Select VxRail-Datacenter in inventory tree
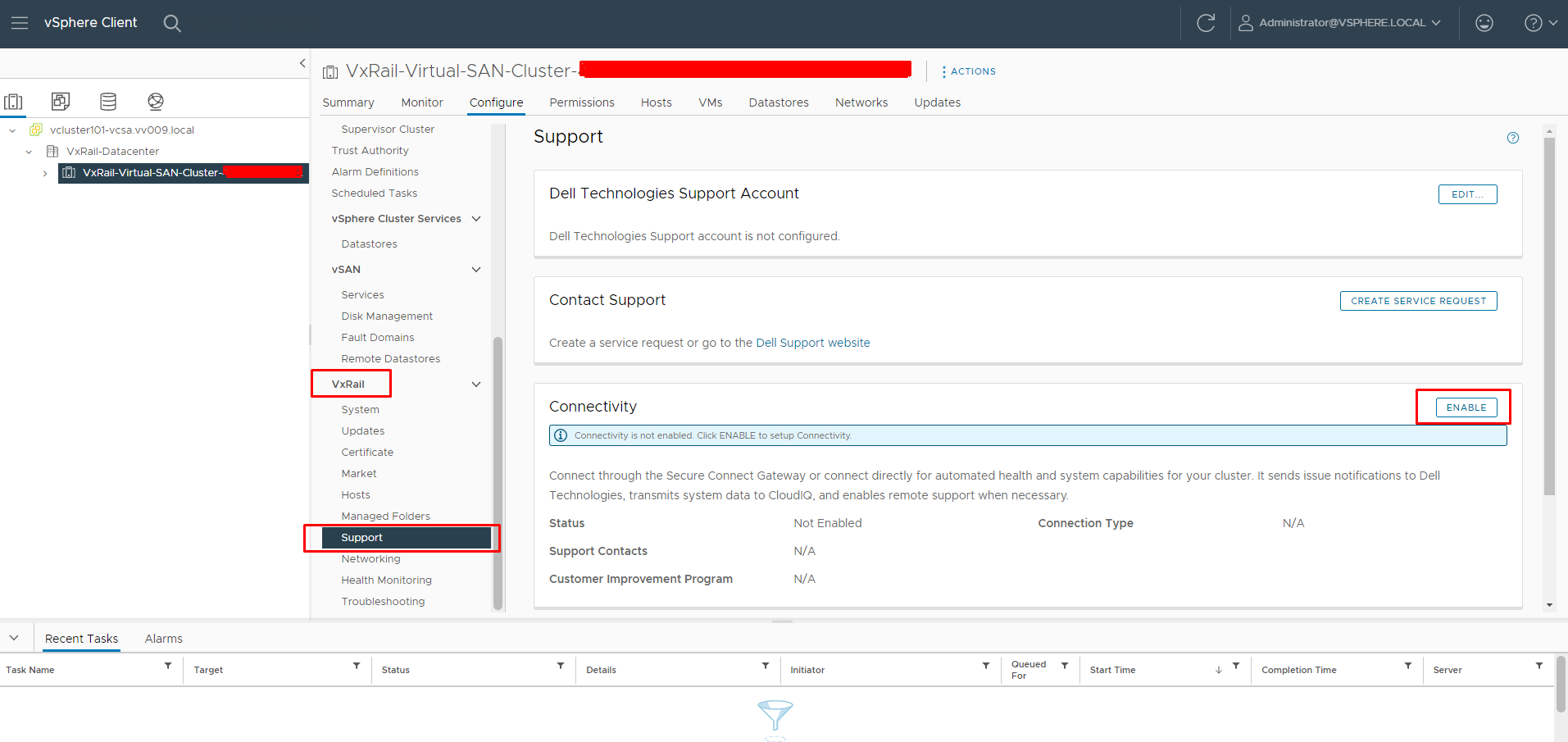This screenshot has height=742, width=1568. click(x=113, y=152)
